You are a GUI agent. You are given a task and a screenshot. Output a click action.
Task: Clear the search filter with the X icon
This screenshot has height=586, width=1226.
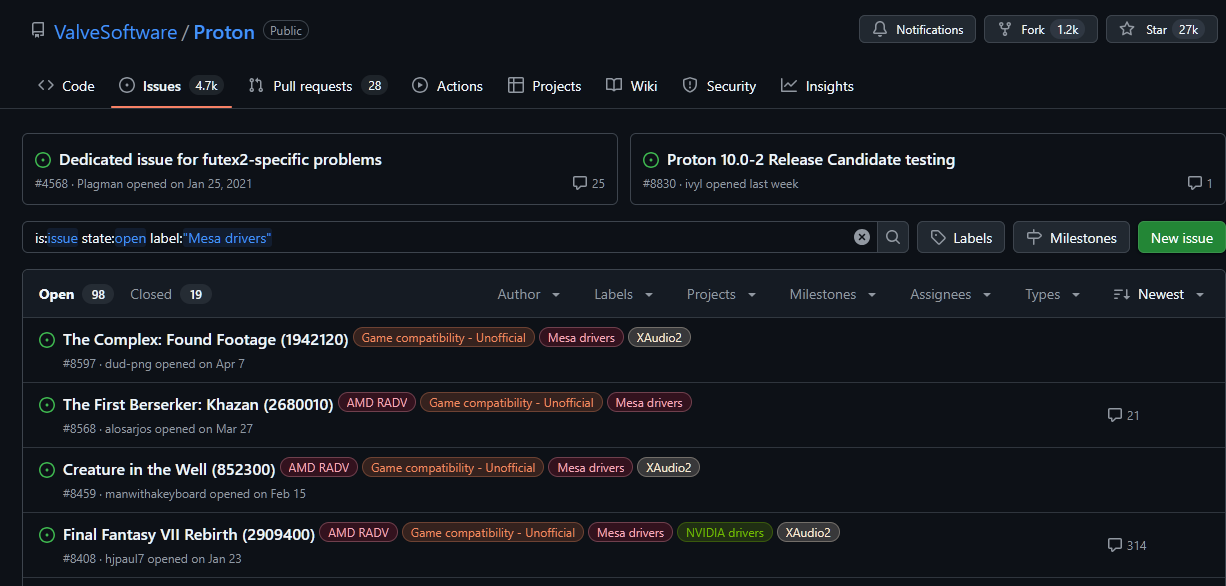tap(862, 237)
